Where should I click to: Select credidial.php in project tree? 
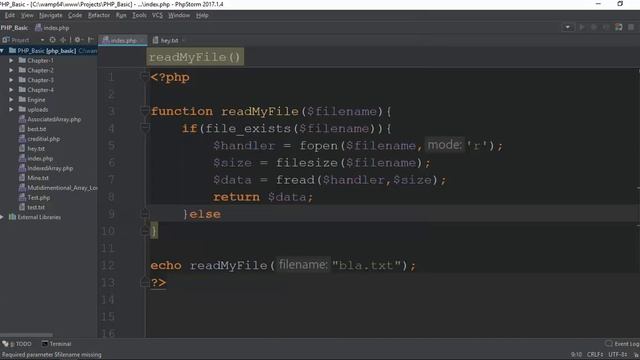point(40,139)
